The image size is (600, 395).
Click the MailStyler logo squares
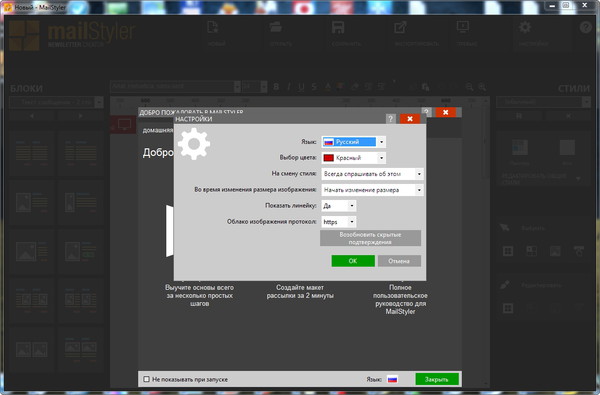pos(24,35)
